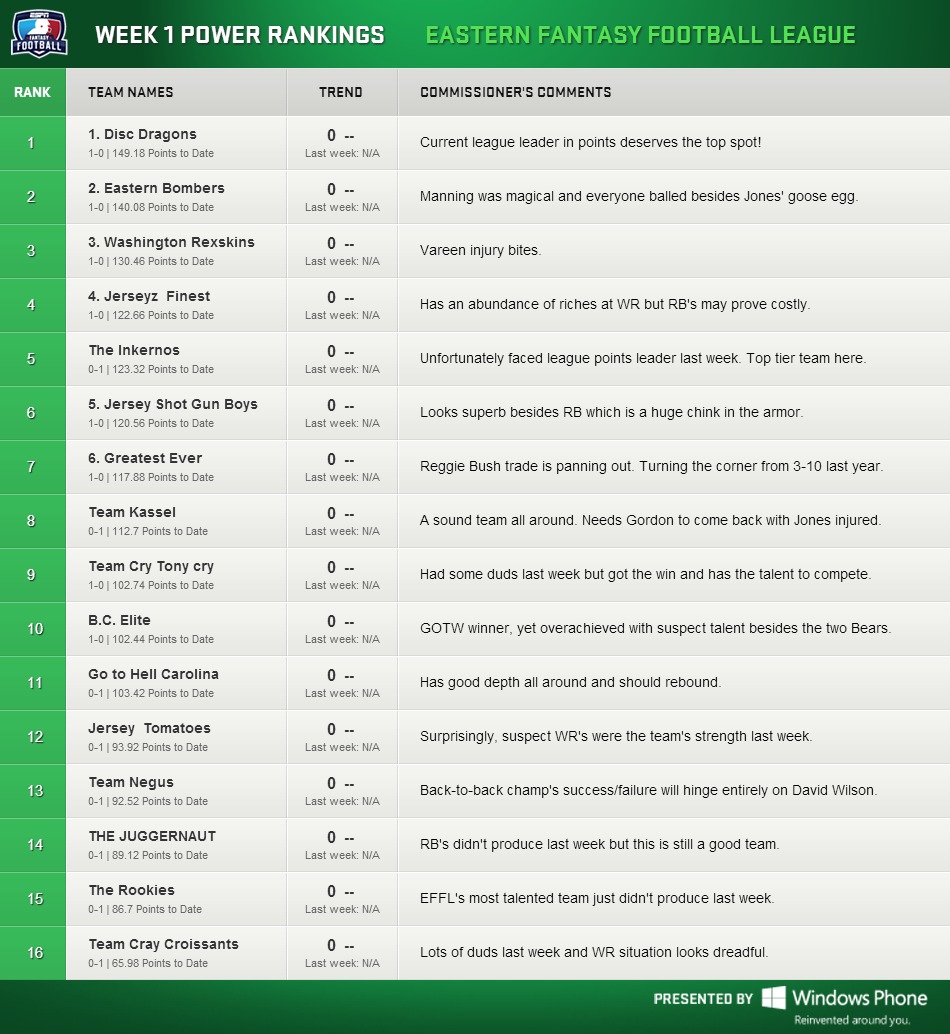Click '1-0 | 102.44 Points to Date'

coord(151,640)
